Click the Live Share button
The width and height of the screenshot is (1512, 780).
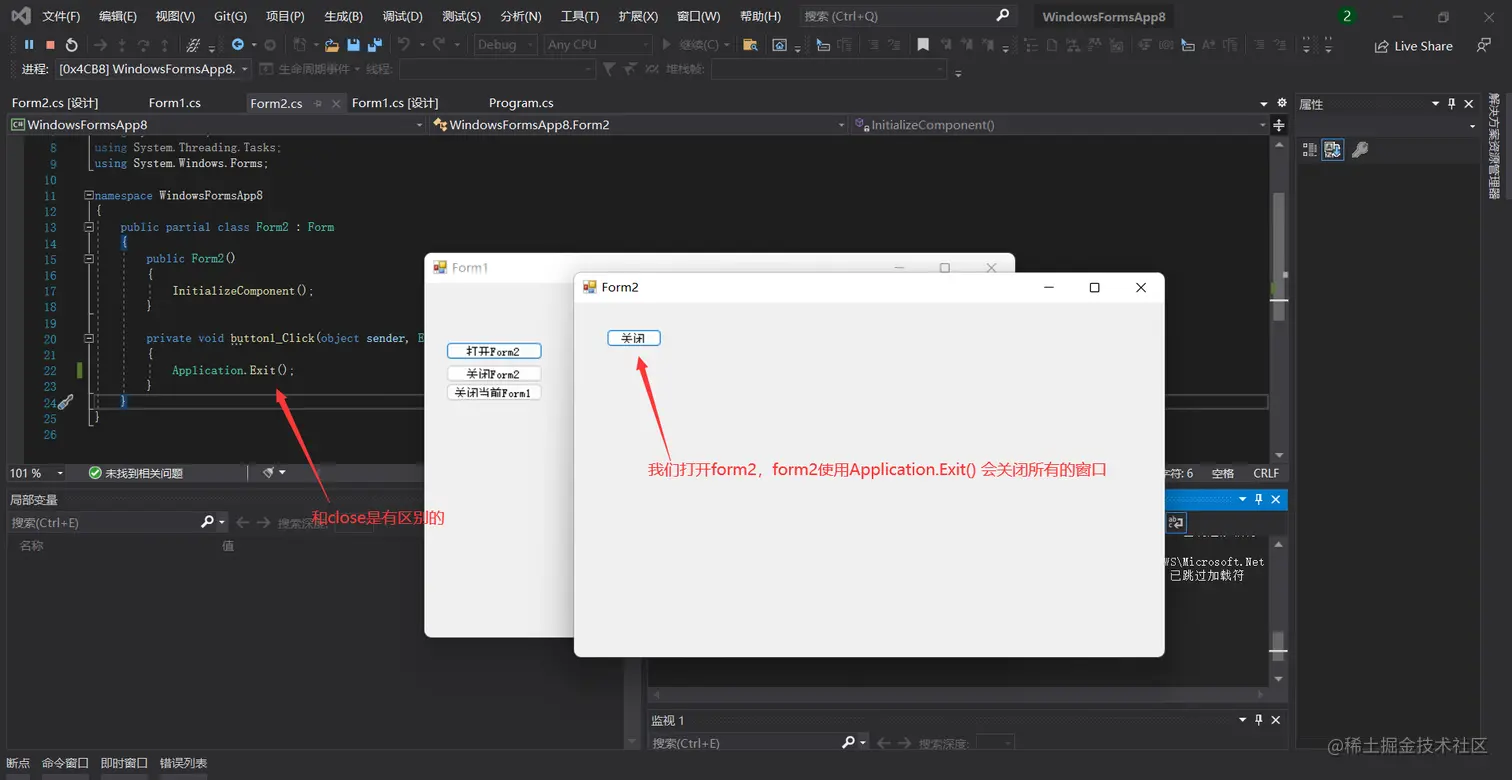tap(1414, 46)
